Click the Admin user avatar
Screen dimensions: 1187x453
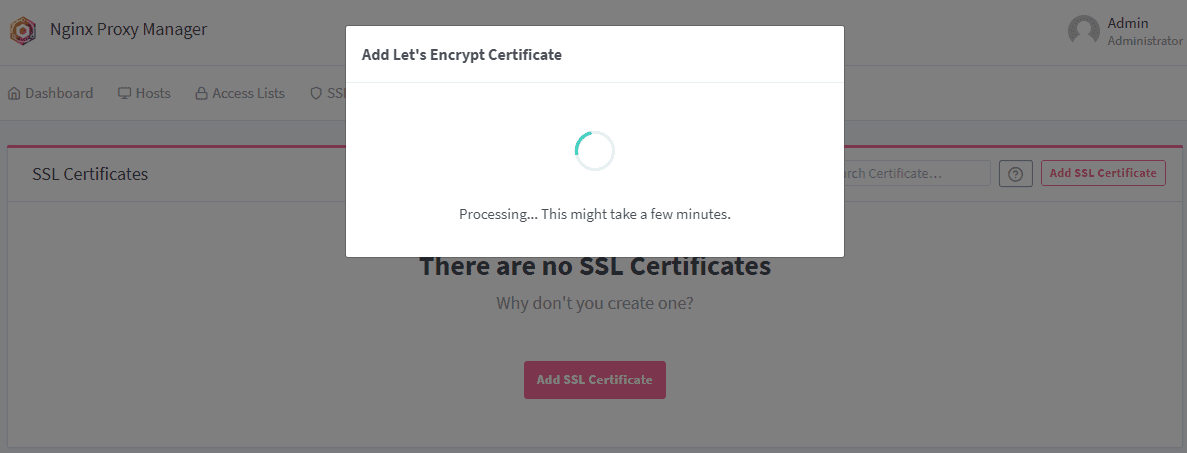[x=1084, y=31]
